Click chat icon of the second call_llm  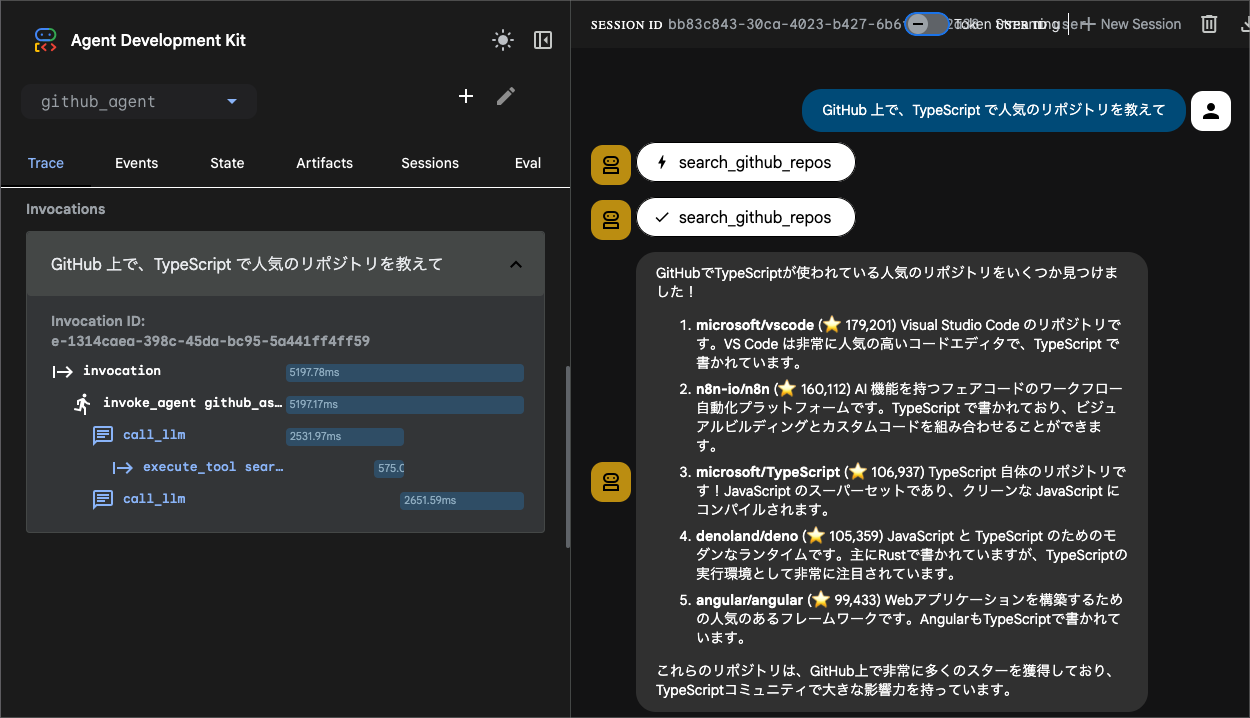(103, 499)
